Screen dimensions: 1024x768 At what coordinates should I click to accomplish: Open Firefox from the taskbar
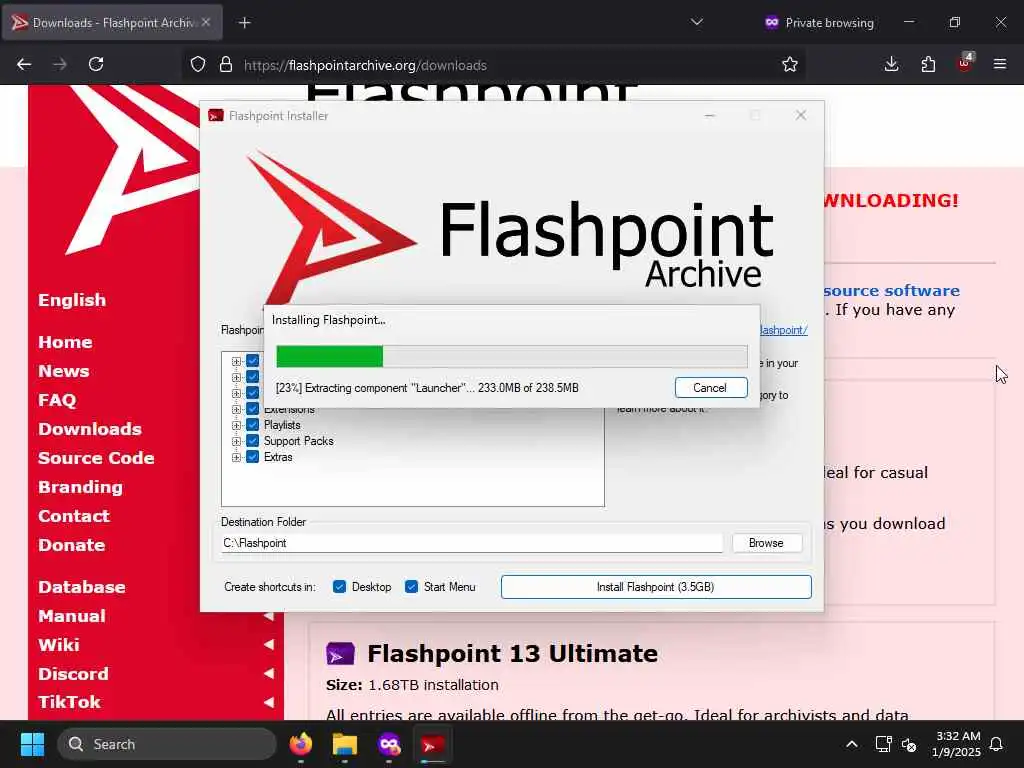pyautogui.click(x=301, y=744)
